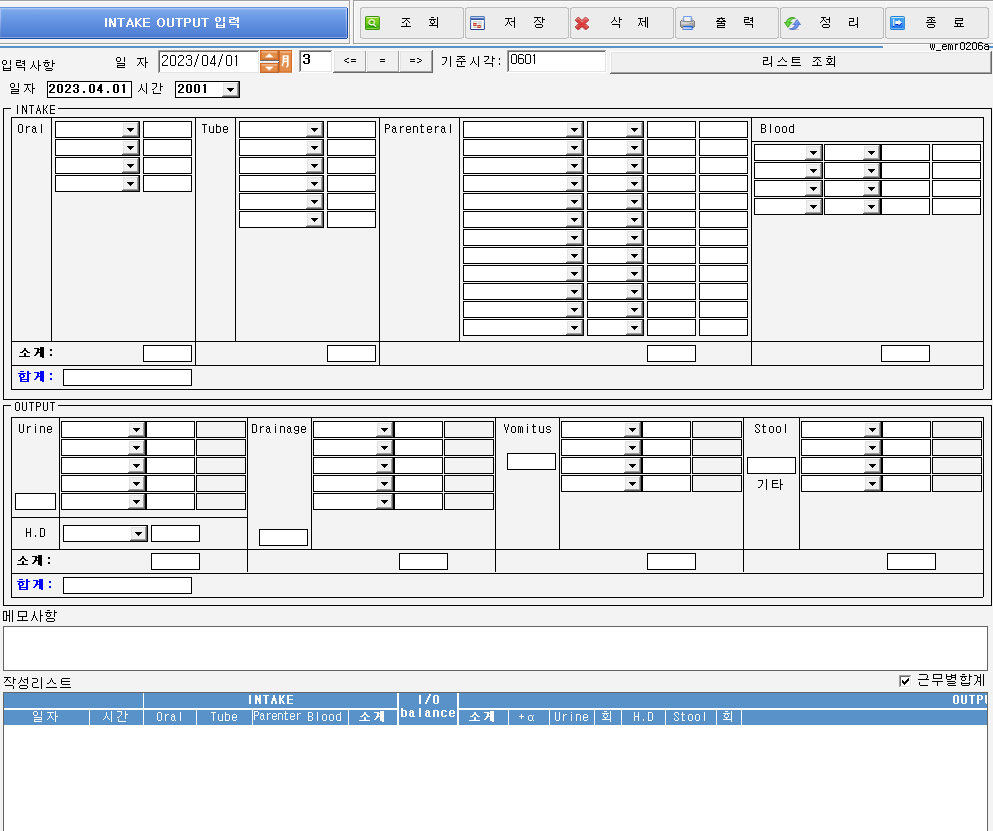Image resolution: width=993 pixels, height=831 pixels.
Task: Click the exit icon for 종료
Action: [x=897, y=23]
